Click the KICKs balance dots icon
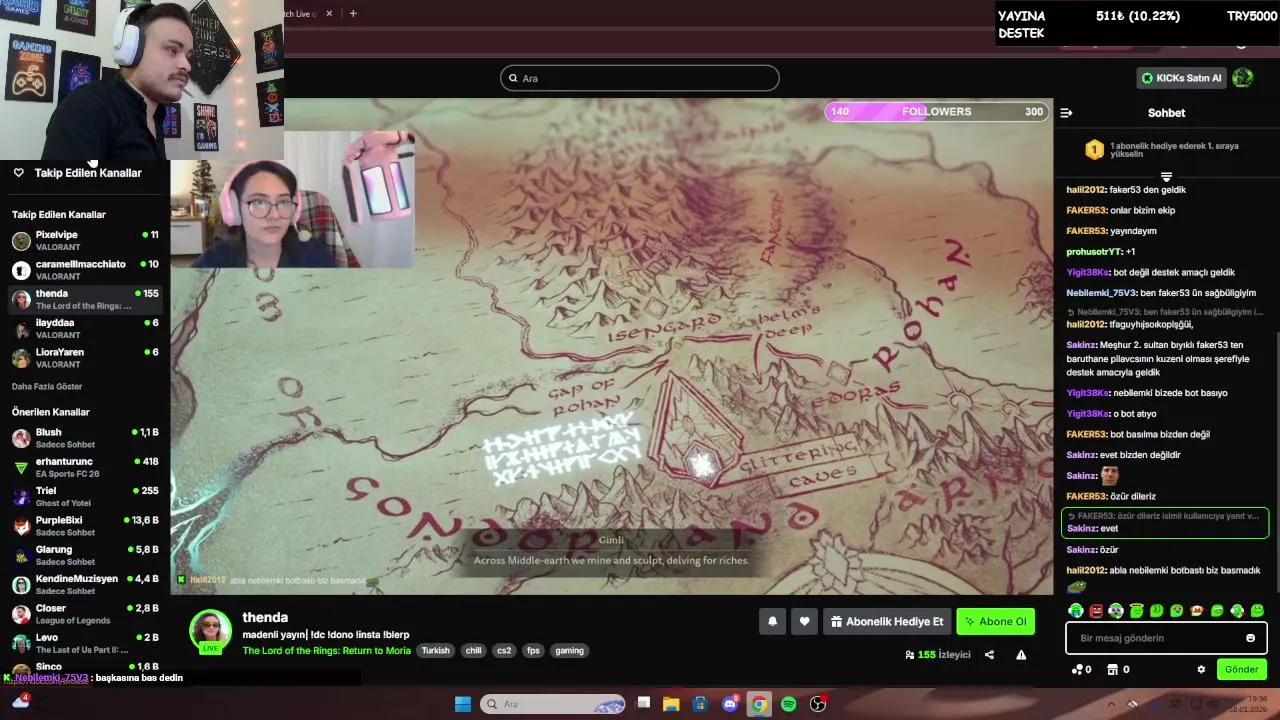This screenshot has width=1280, height=720. click(x=1081, y=670)
